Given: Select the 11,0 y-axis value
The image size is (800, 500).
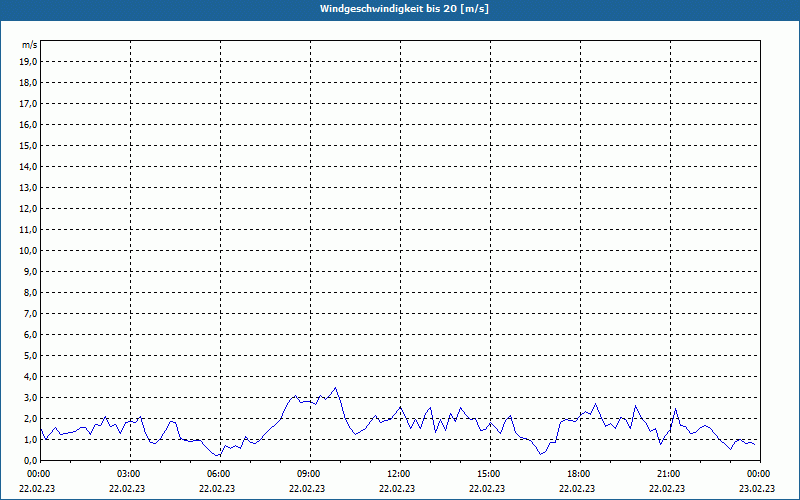Looking at the screenshot, I should click(28, 230).
